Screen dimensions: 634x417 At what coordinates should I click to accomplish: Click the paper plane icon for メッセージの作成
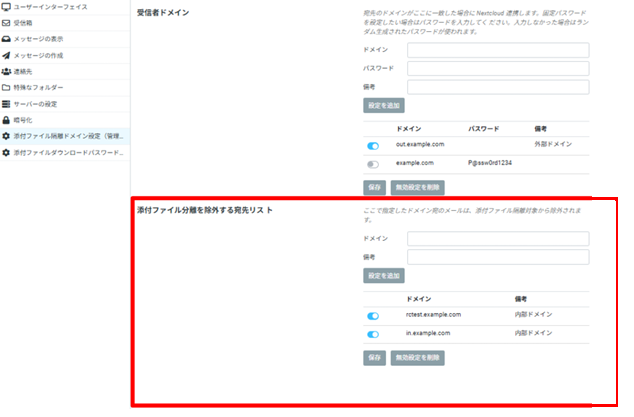[6, 55]
